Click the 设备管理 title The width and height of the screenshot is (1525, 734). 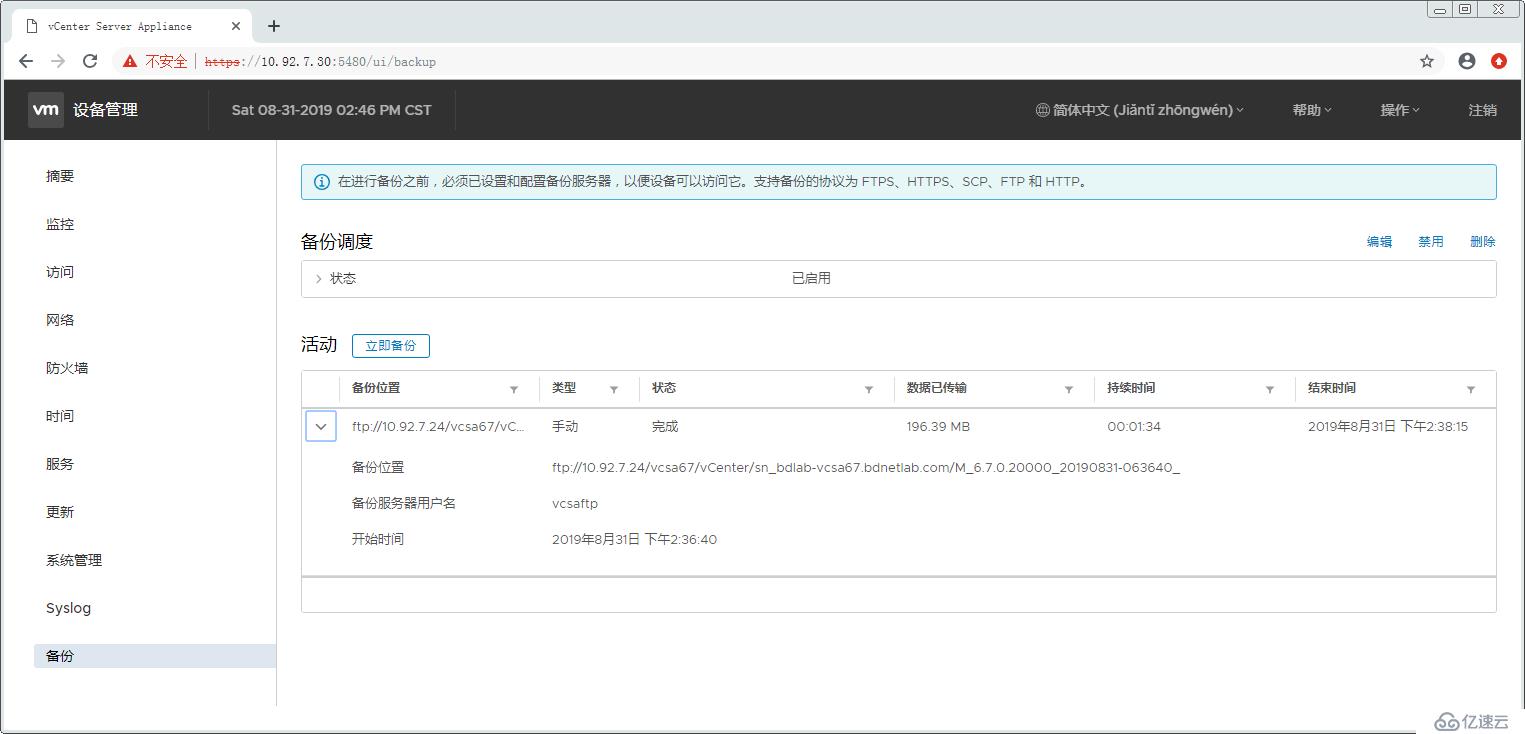pos(105,110)
